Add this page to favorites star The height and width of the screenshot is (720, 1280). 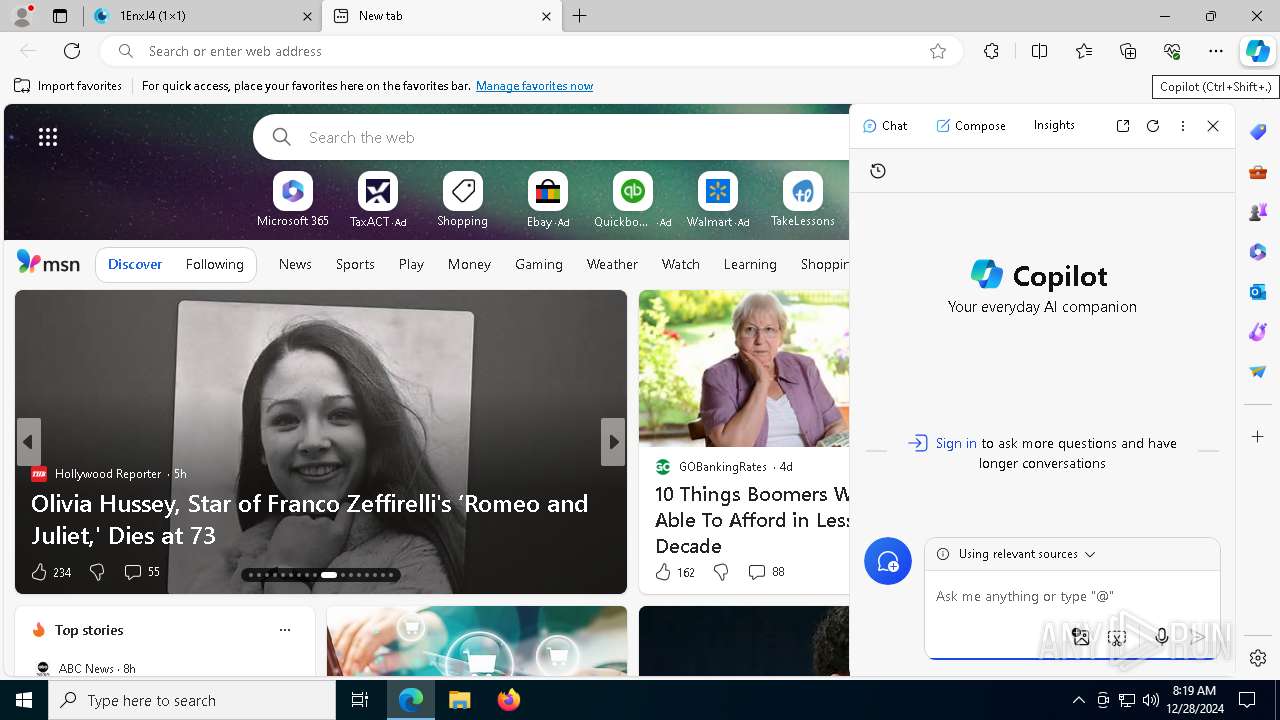[x=938, y=51]
